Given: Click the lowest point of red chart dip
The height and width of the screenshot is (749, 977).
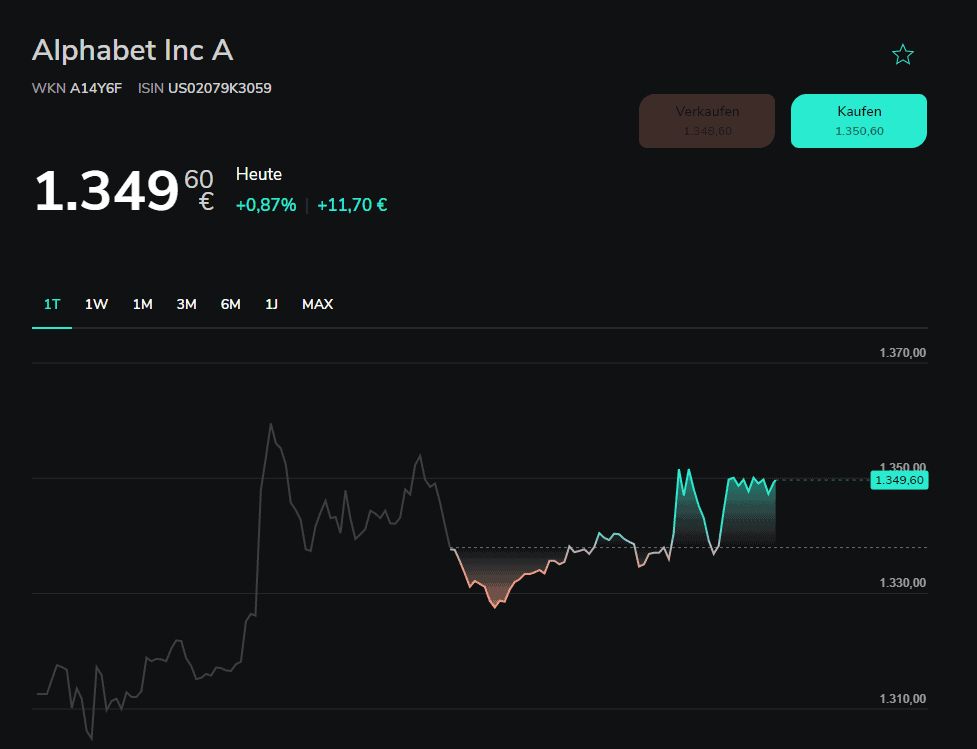Looking at the screenshot, I should point(494,606).
